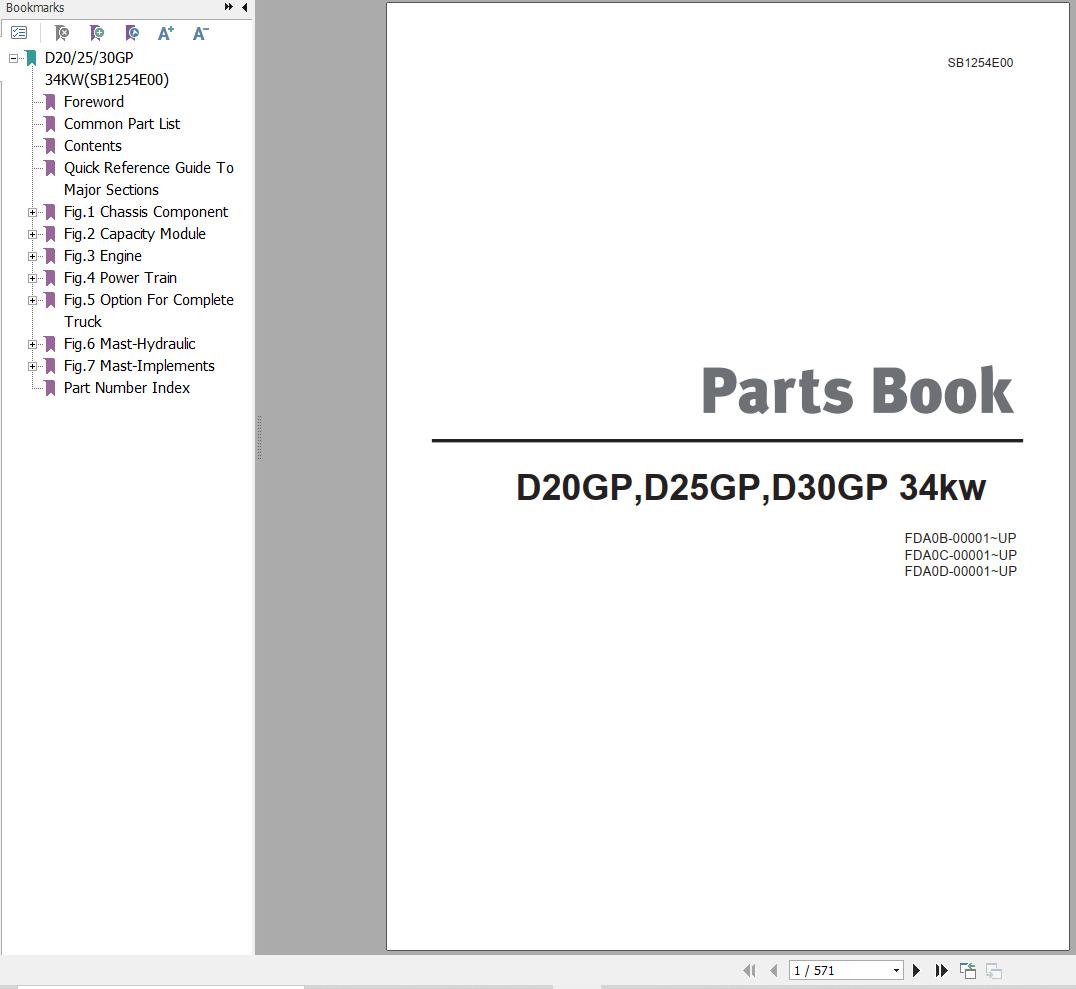Click the FDA0B-00001~UP serial text
The image size is (1076, 989).
tap(960, 538)
